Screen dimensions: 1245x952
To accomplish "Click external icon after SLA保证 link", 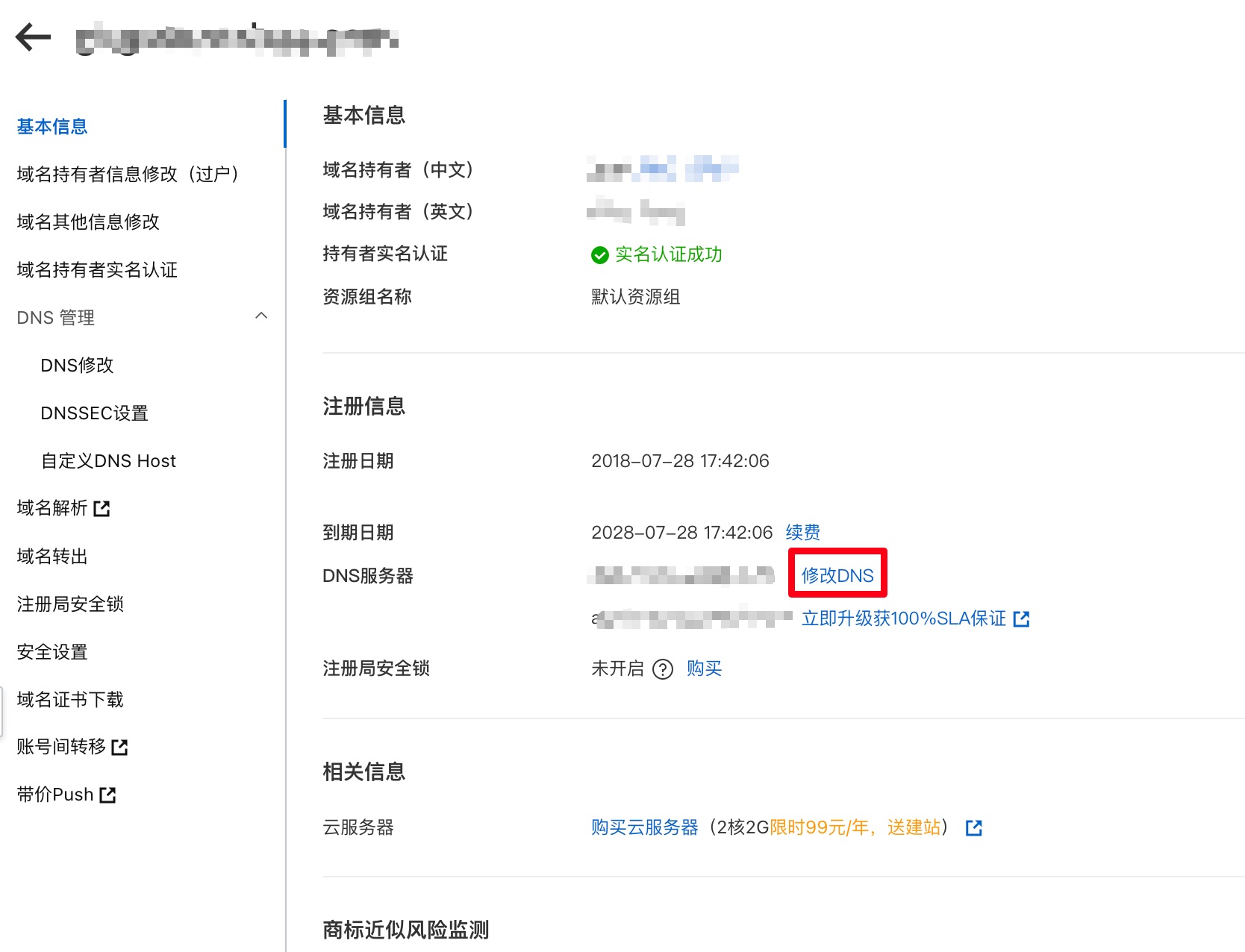I will [x=1022, y=619].
